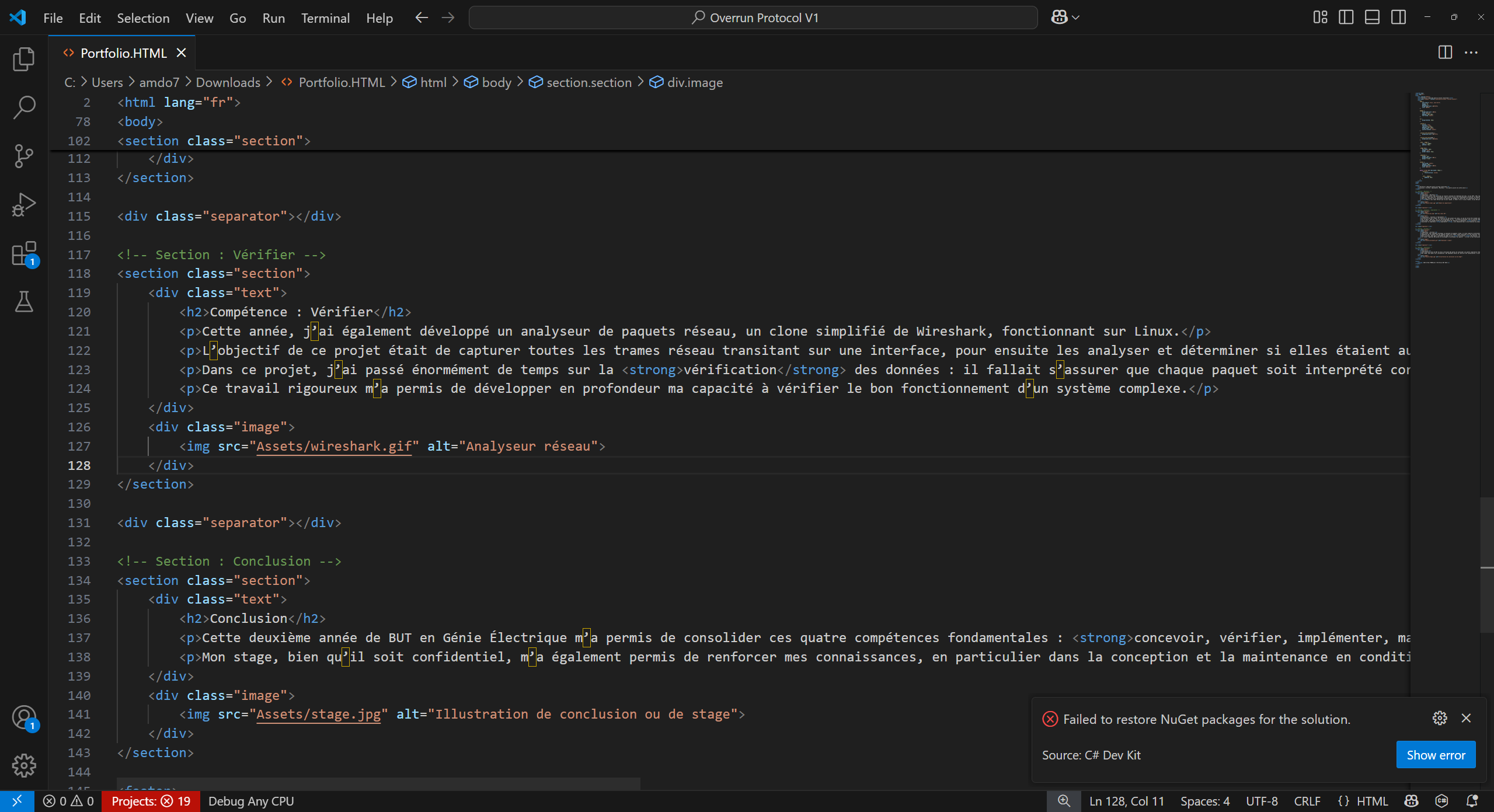
Task: Go back with navigation arrow
Action: [x=422, y=18]
